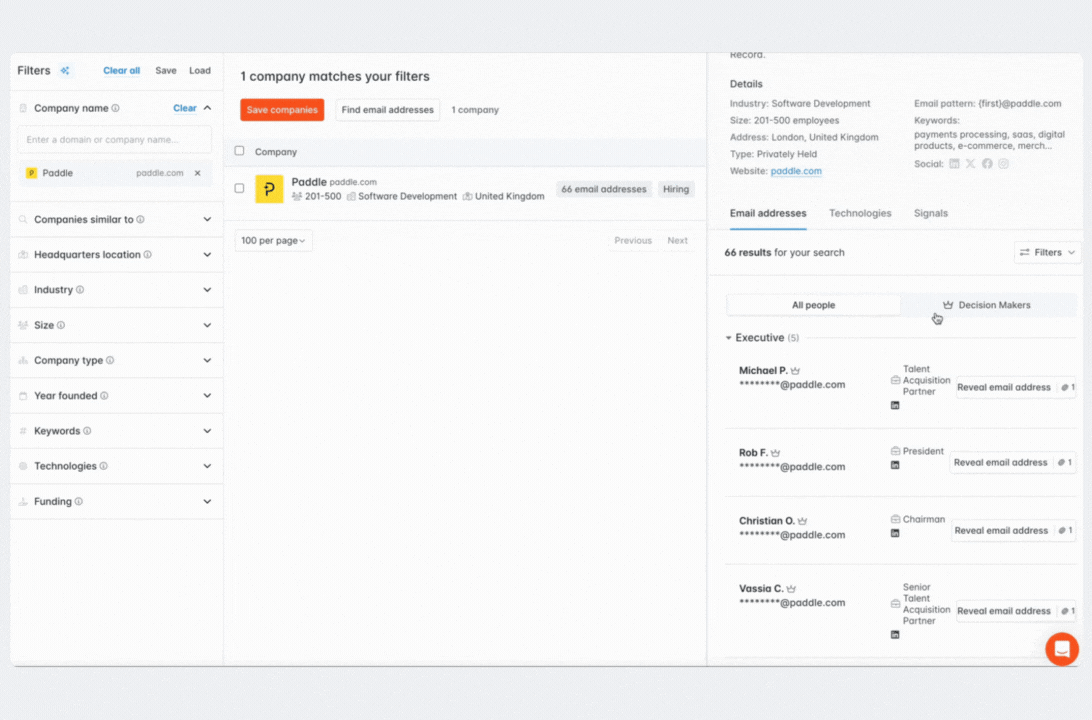Open the paddle.com website link
The width and height of the screenshot is (1092, 720).
click(x=796, y=171)
